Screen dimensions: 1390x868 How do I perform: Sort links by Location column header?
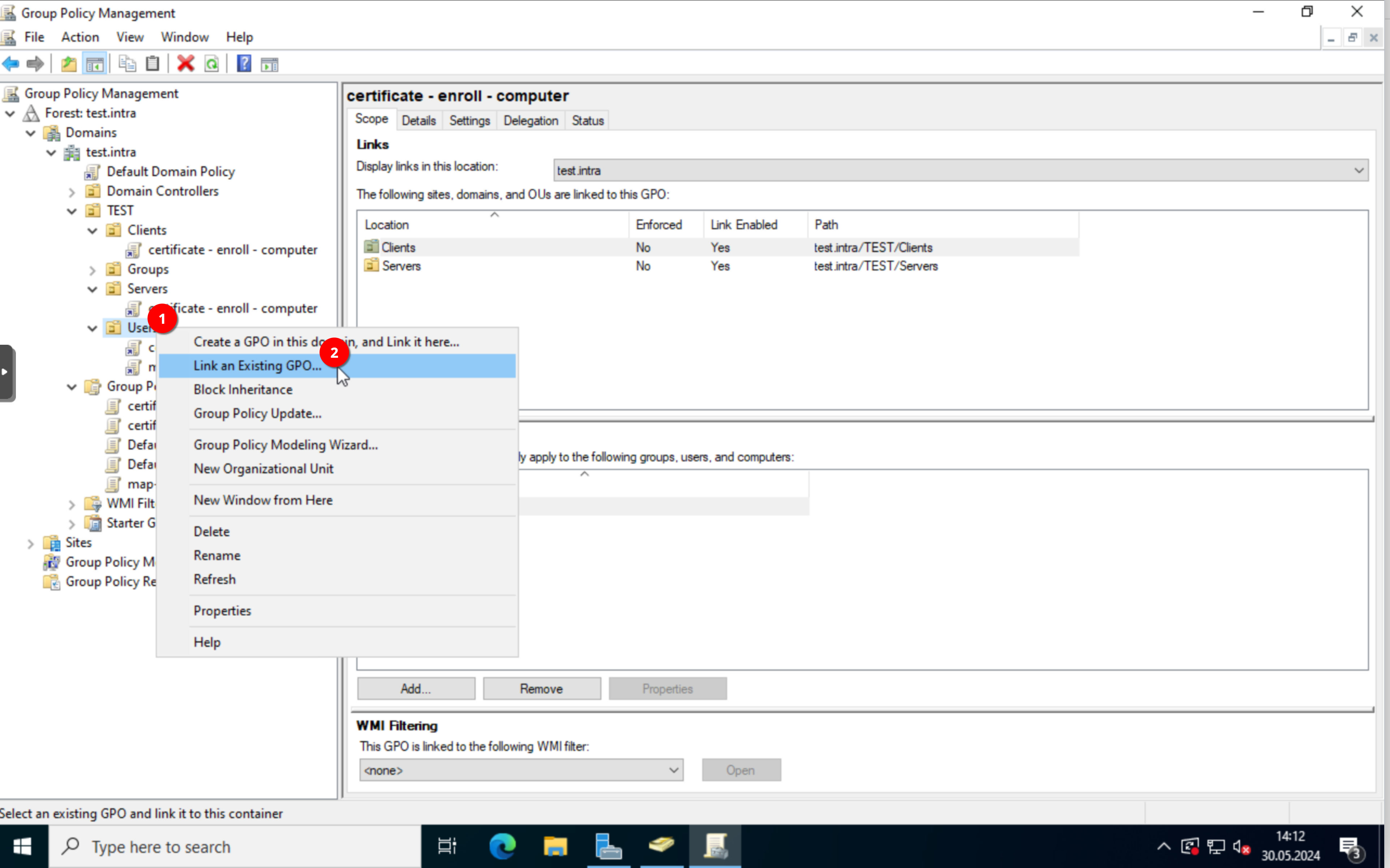[494, 224]
